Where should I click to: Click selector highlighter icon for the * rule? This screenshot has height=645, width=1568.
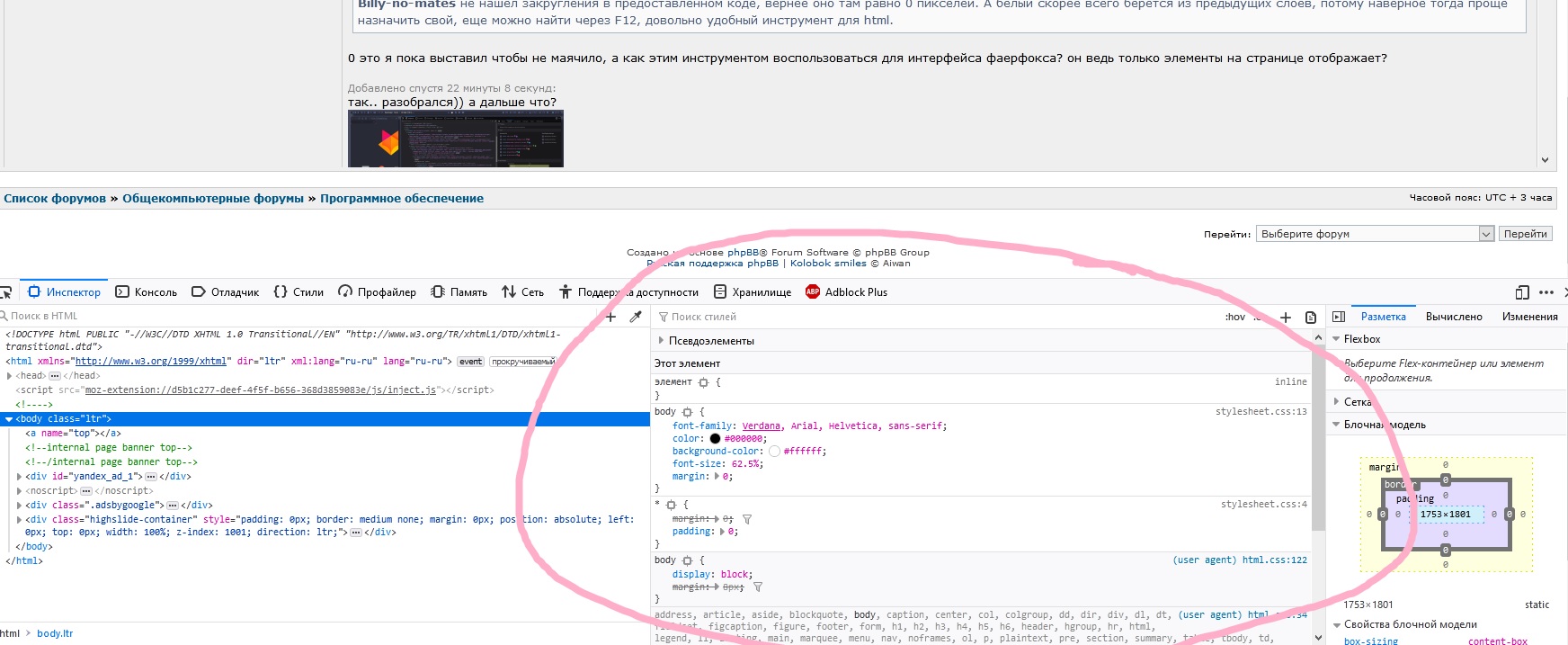click(671, 505)
